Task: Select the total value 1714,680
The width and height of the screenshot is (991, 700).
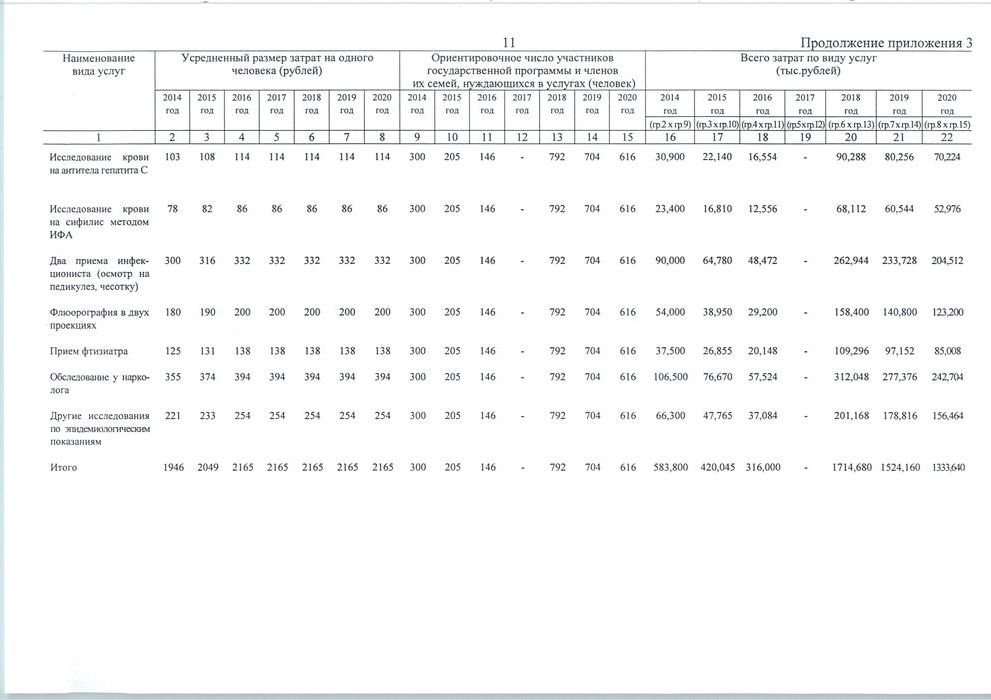Action: 851,468
